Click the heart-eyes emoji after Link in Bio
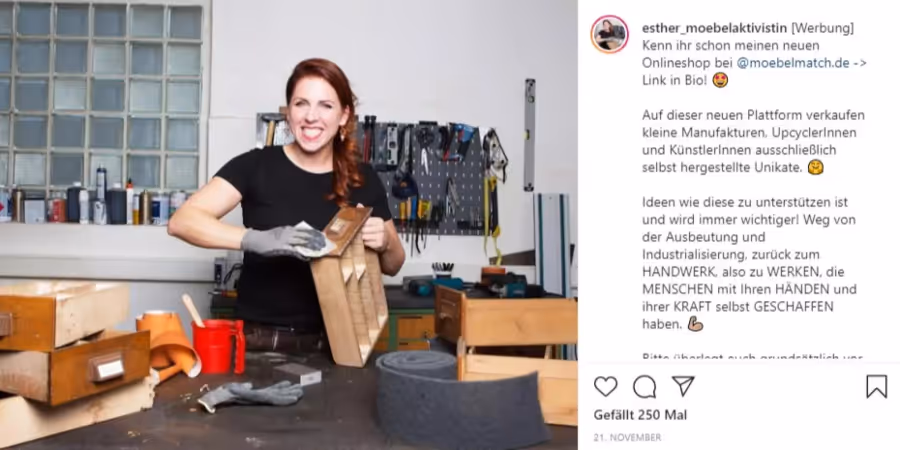 tap(720, 80)
